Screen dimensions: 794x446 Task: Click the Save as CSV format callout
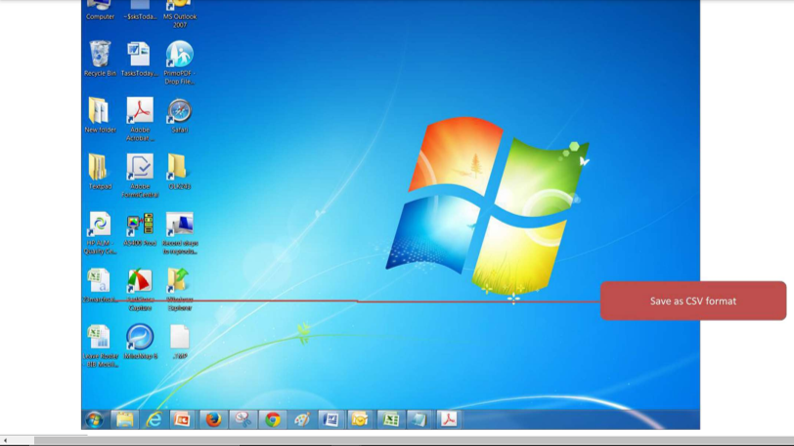coord(693,301)
